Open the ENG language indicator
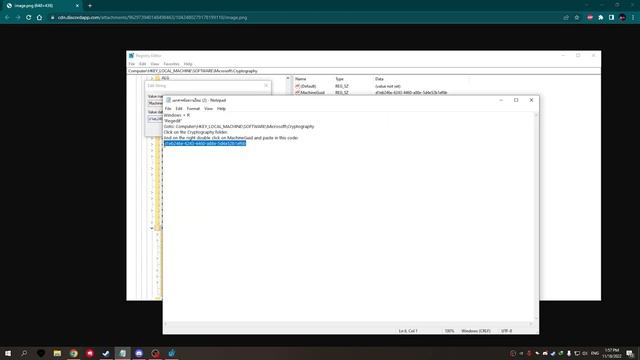Viewport: 640px width, 360px height. tap(595, 353)
